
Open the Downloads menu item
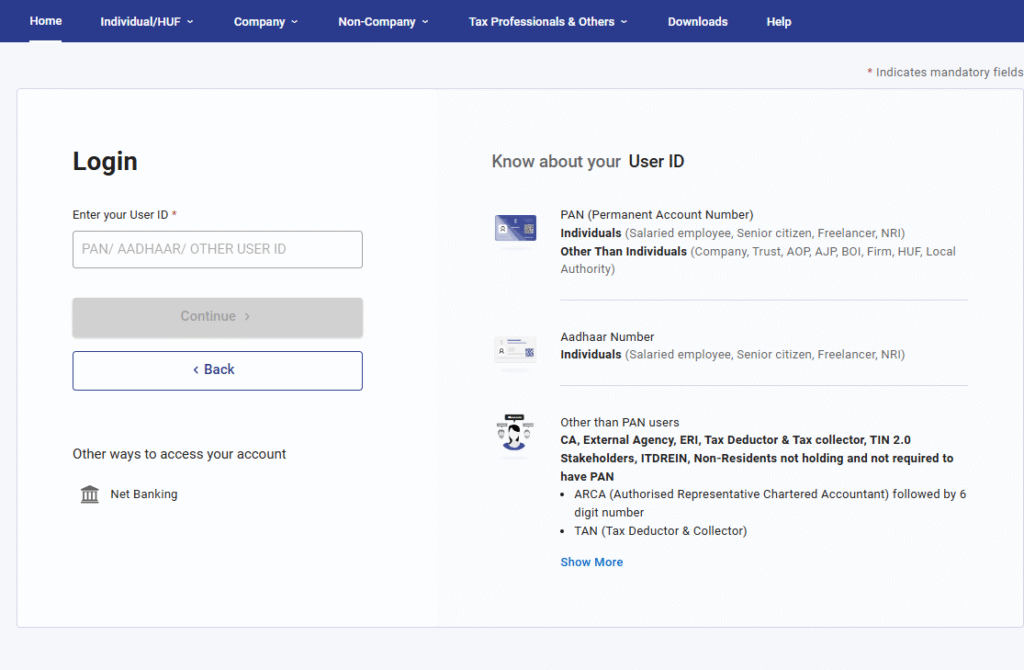pyautogui.click(x=698, y=21)
